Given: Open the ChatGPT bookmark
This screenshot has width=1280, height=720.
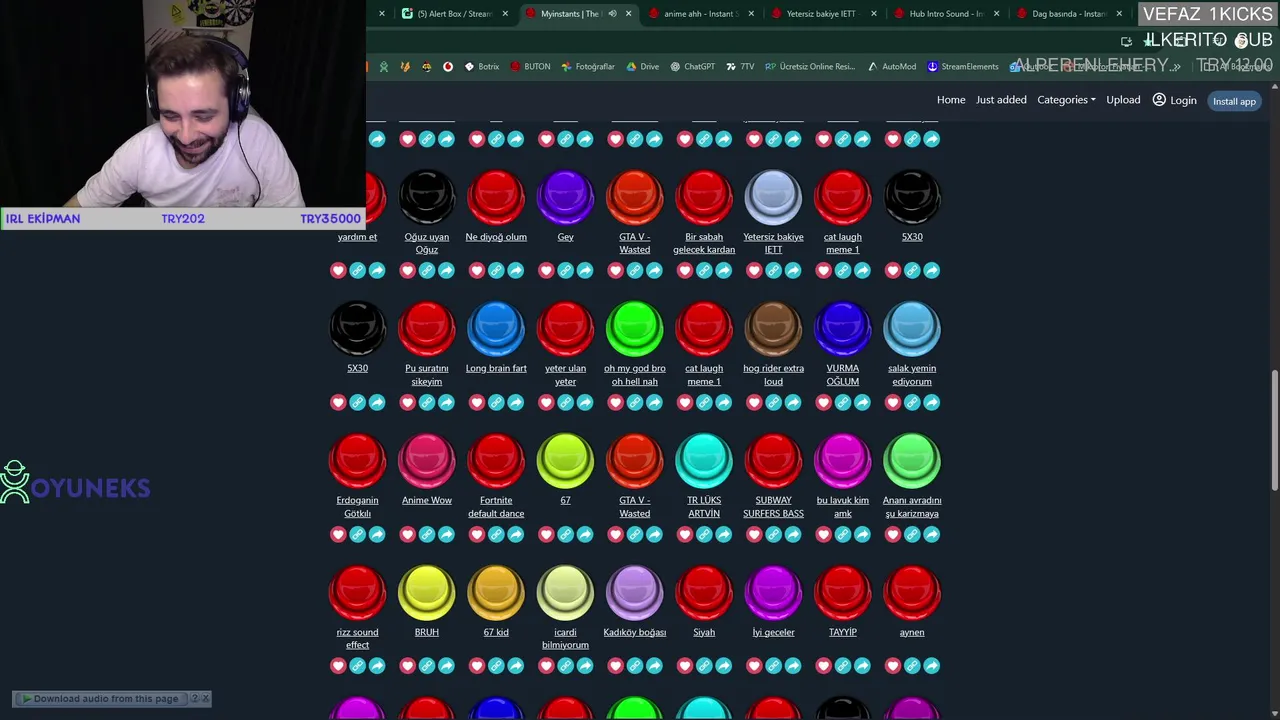Looking at the screenshot, I should point(692,67).
